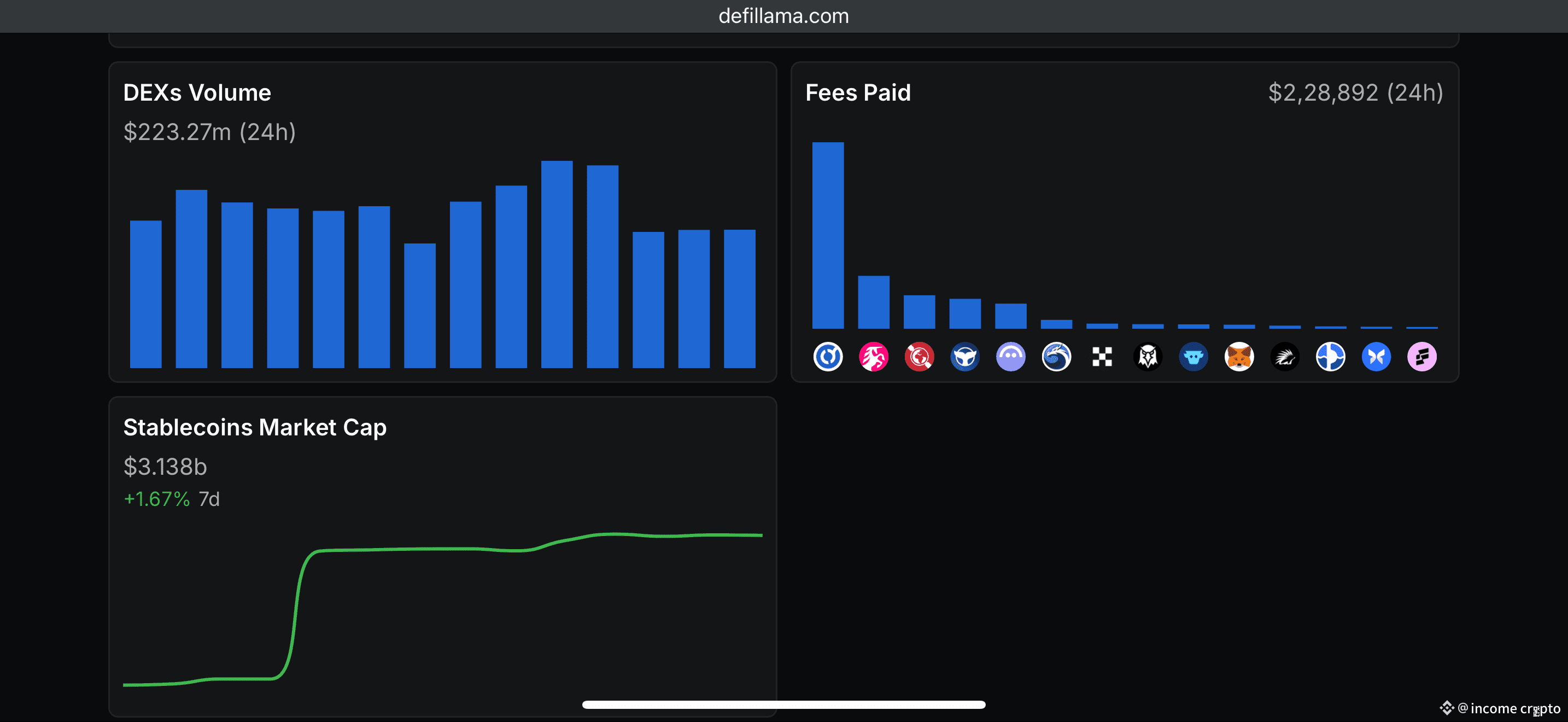The height and width of the screenshot is (722, 1568).
Task: Click the white eagle head icon
Action: tap(1148, 357)
